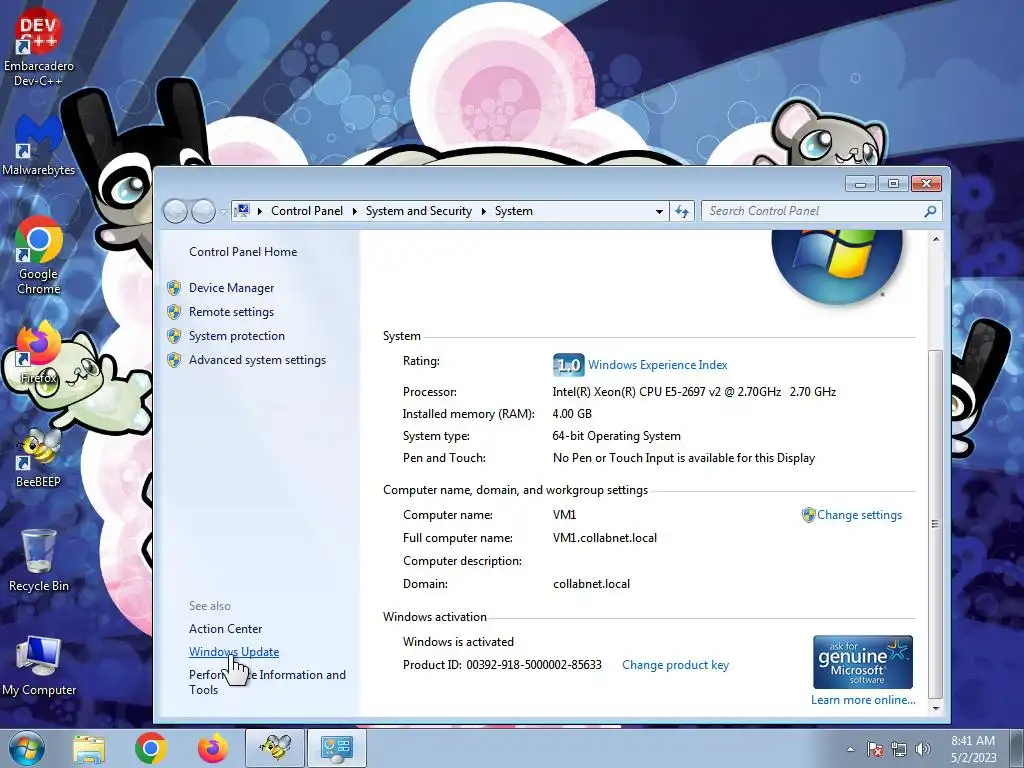Open Learn more online link
Image resolution: width=1024 pixels, height=768 pixels.
pyautogui.click(x=863, y=700)
